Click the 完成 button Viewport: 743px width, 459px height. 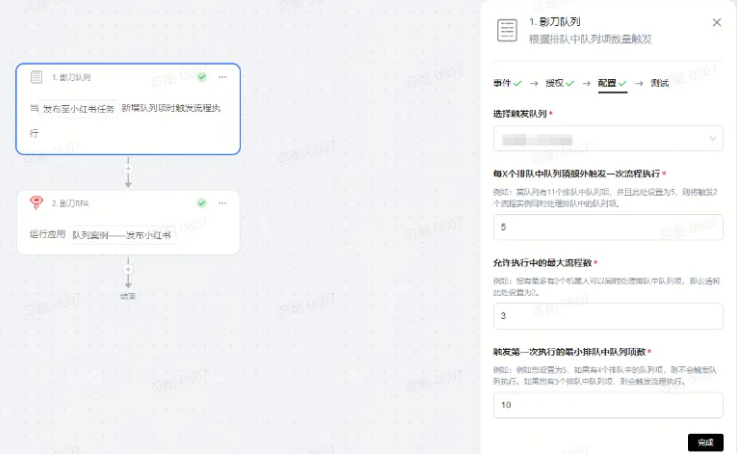click(706, 442)
